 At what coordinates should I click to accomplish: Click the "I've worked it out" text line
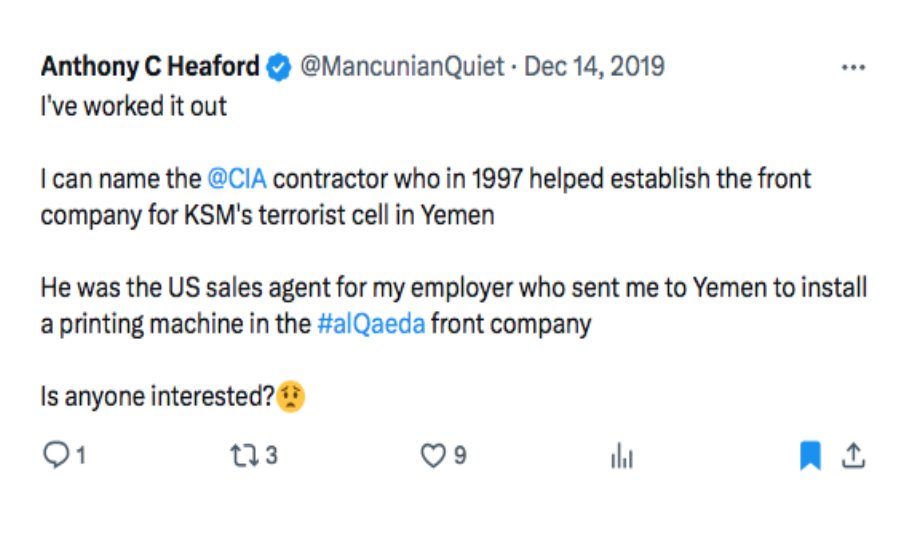pos(134,105)
